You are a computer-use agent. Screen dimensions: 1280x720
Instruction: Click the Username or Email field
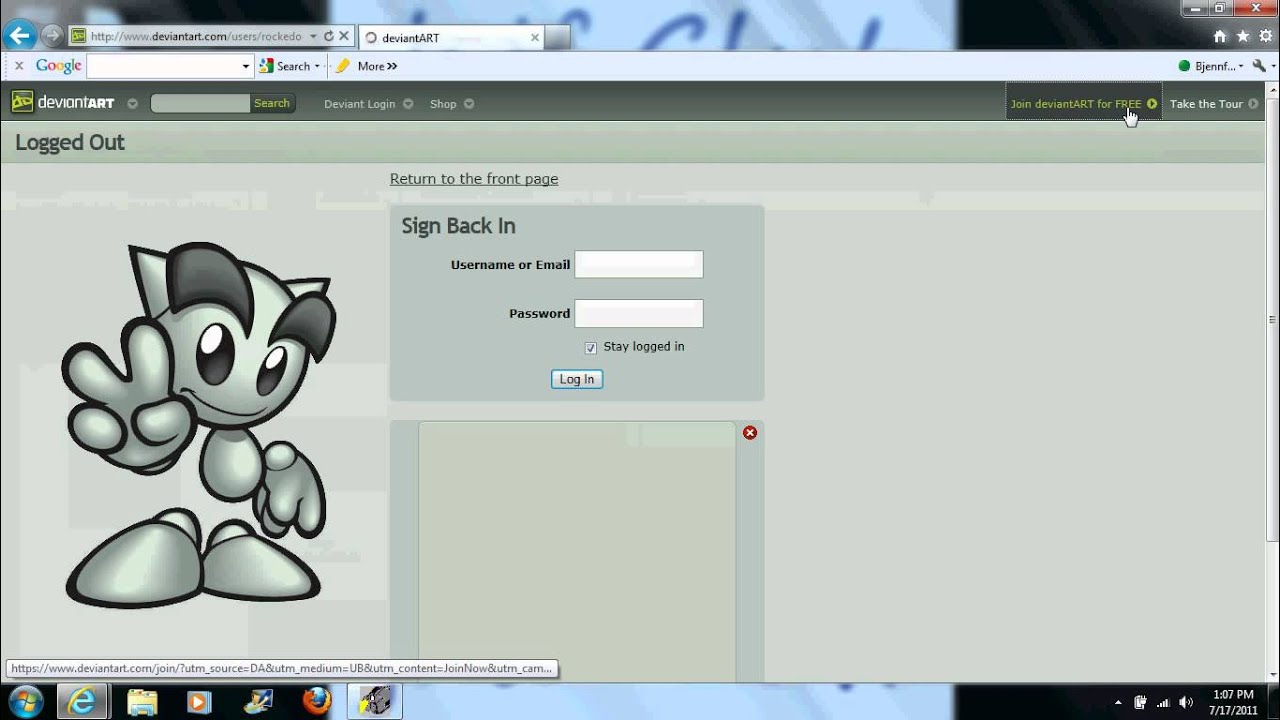pyautogui.click(x=639, y=264)
